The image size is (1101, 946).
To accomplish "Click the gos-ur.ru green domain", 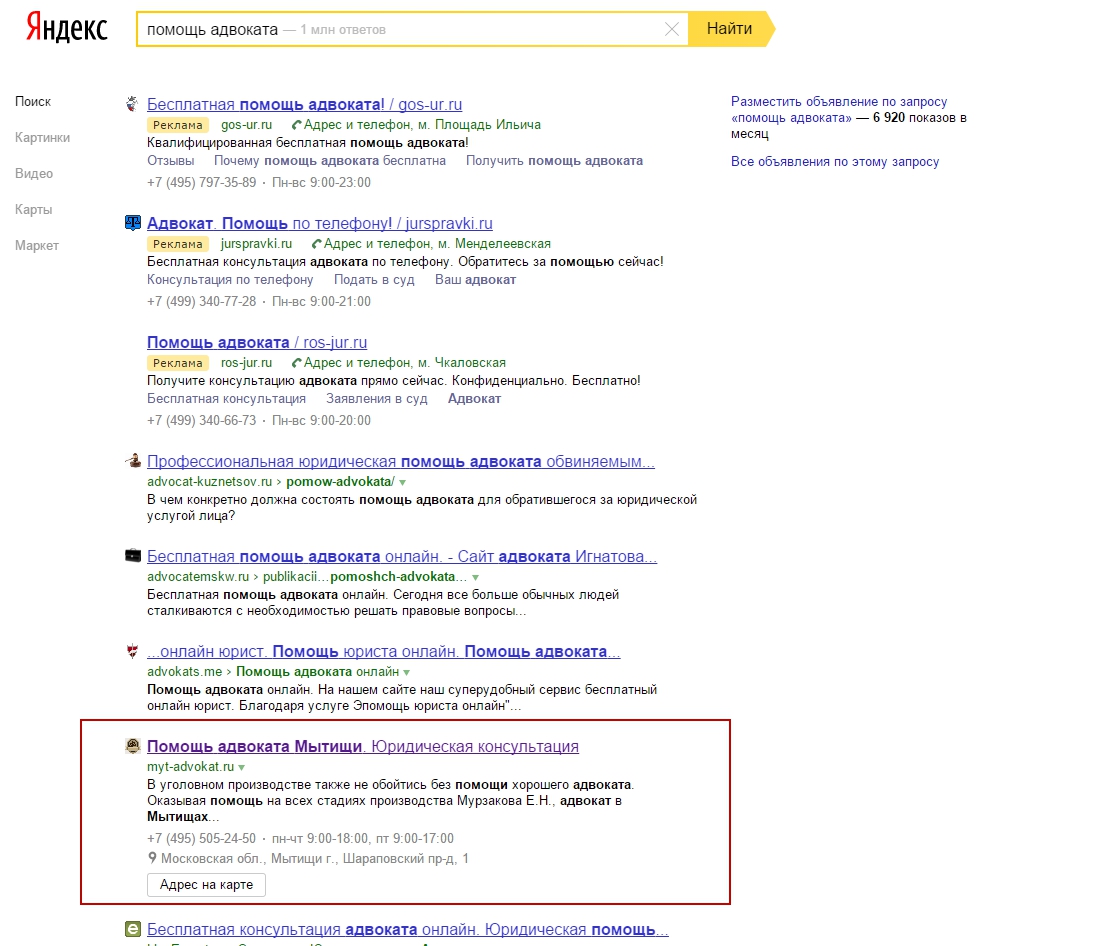I will (x=246, y=125).
